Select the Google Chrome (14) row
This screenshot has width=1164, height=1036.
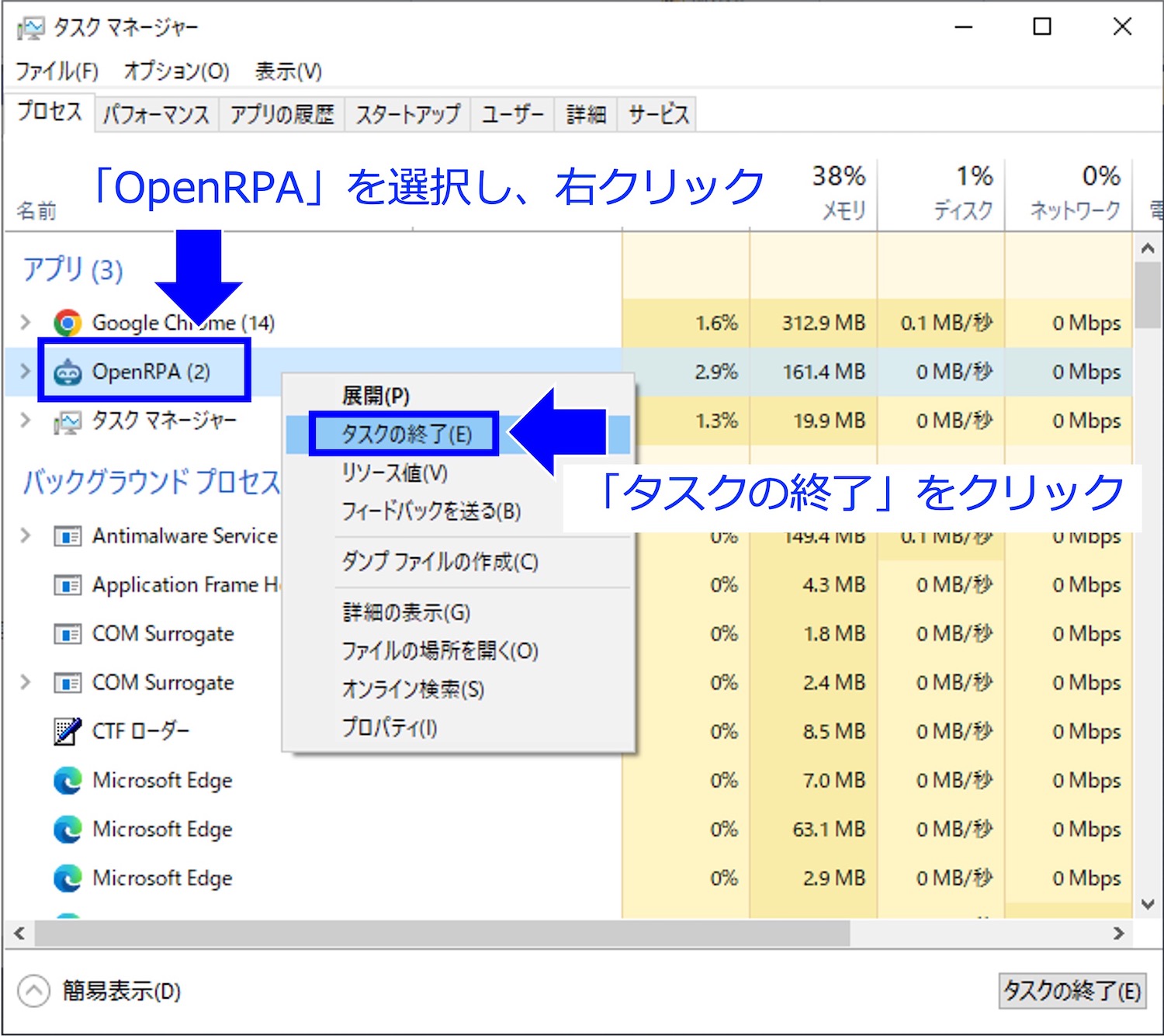568,323
